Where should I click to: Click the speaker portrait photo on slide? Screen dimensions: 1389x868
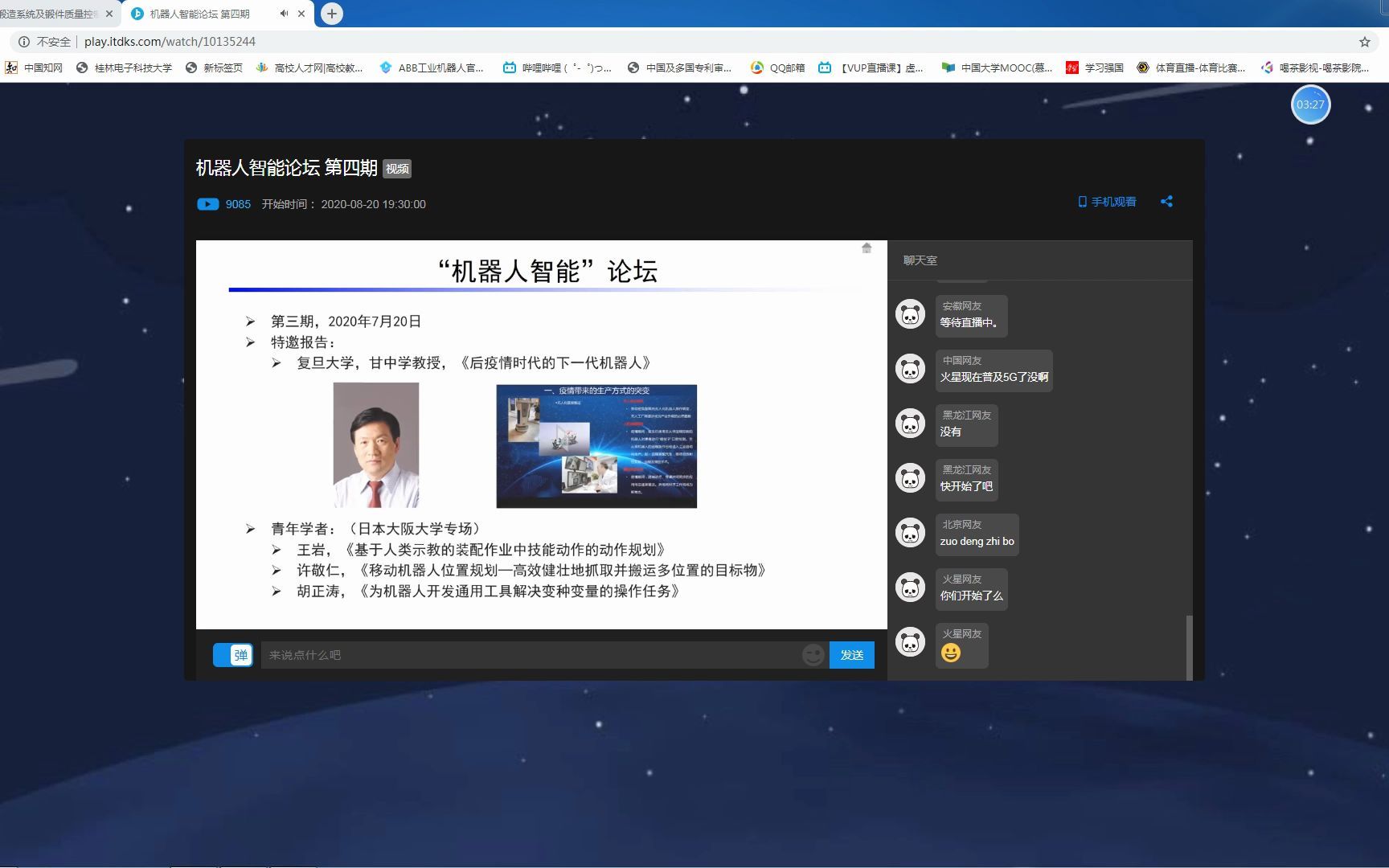pos(376,445)
